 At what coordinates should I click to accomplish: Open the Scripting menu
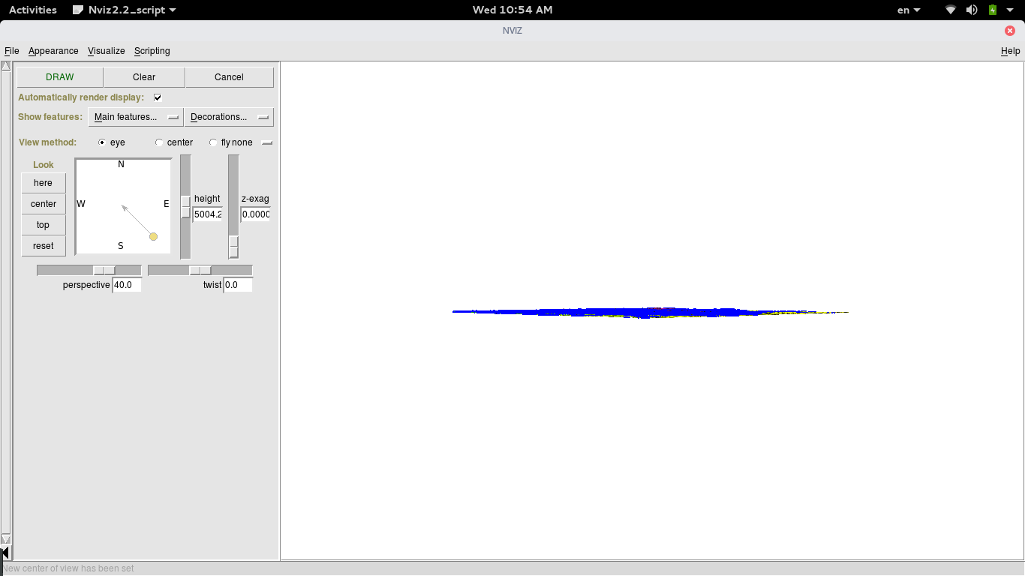tap(152, 51)
